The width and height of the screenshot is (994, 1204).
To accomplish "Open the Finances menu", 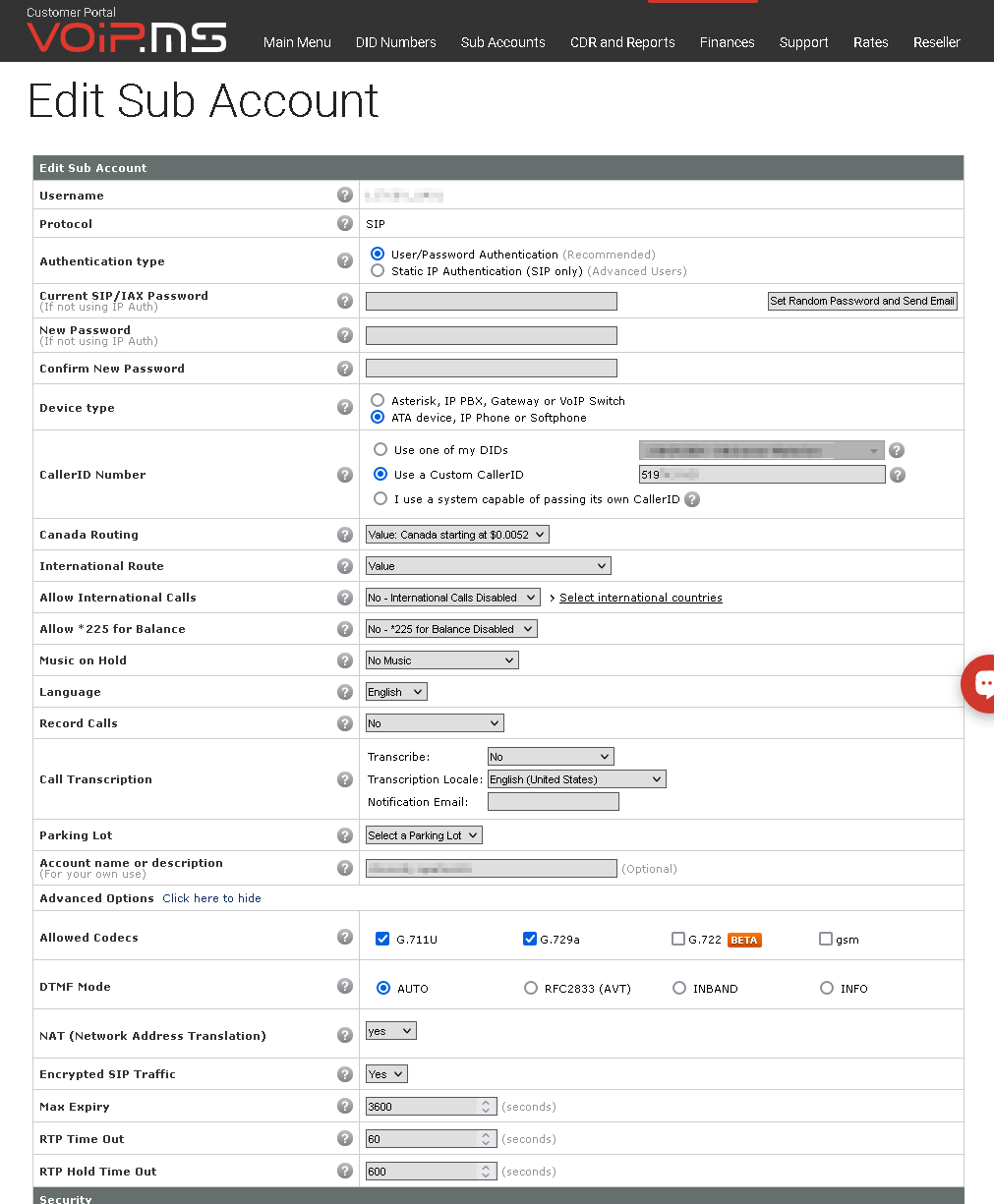I will (x=728, y=42).
